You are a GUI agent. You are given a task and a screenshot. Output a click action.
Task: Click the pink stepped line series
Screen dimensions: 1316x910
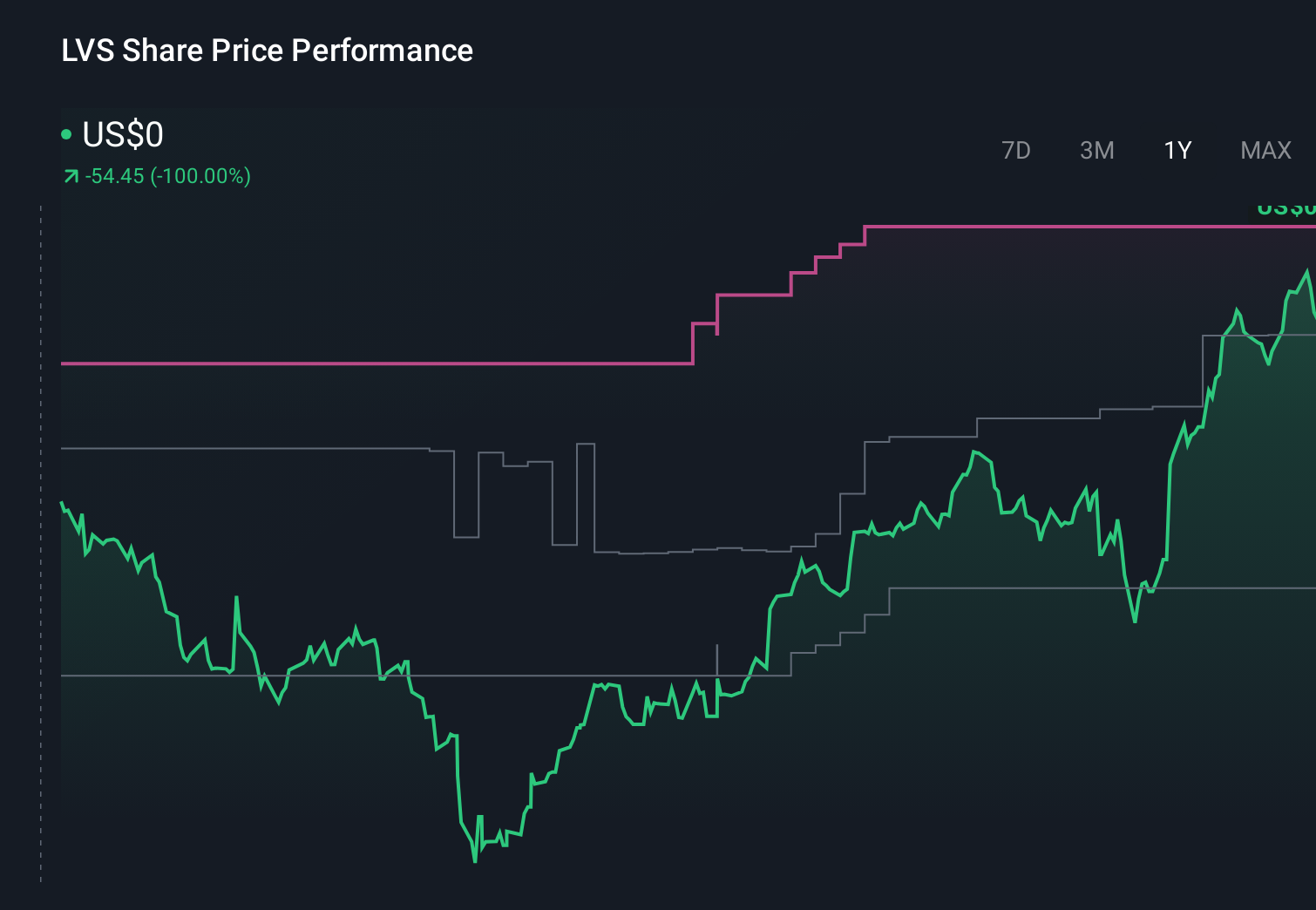349,363
